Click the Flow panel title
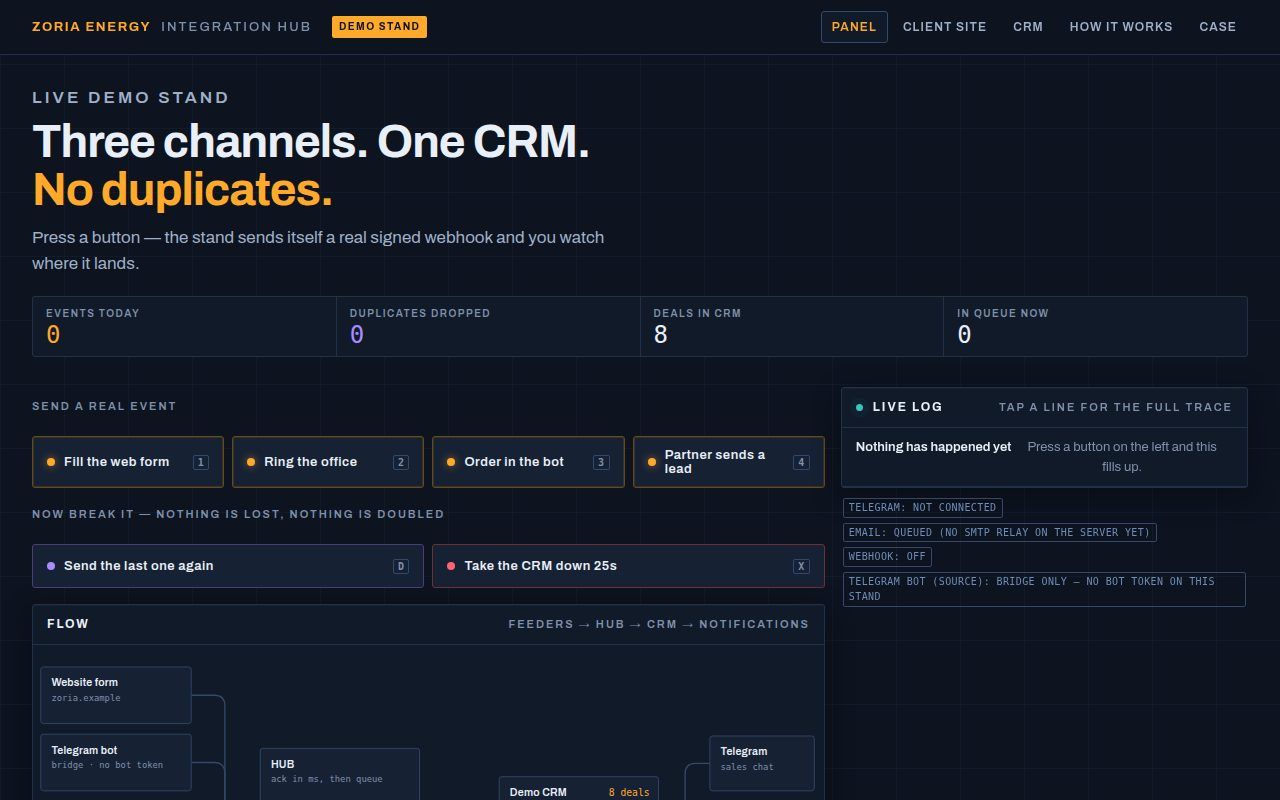Screen dimensions: 1280x800 [x=68, y=624]
